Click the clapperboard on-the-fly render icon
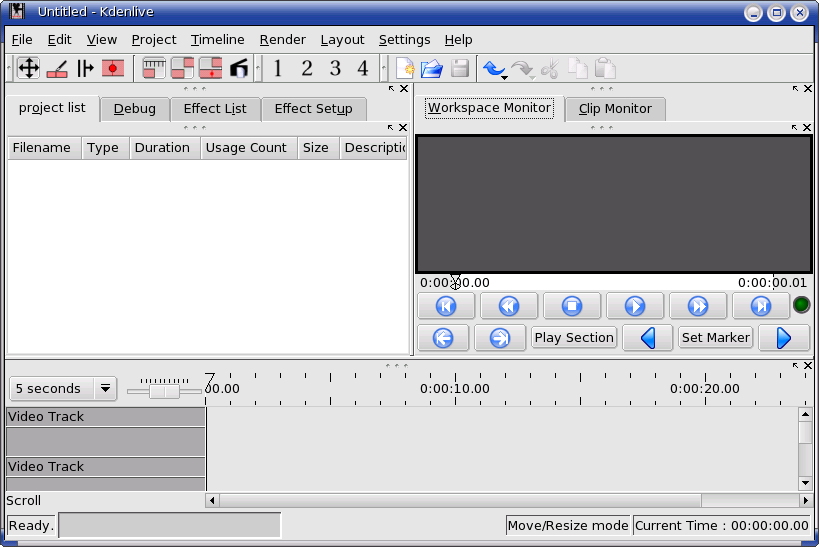Screen dimensions: 819x547 (239, 68)
